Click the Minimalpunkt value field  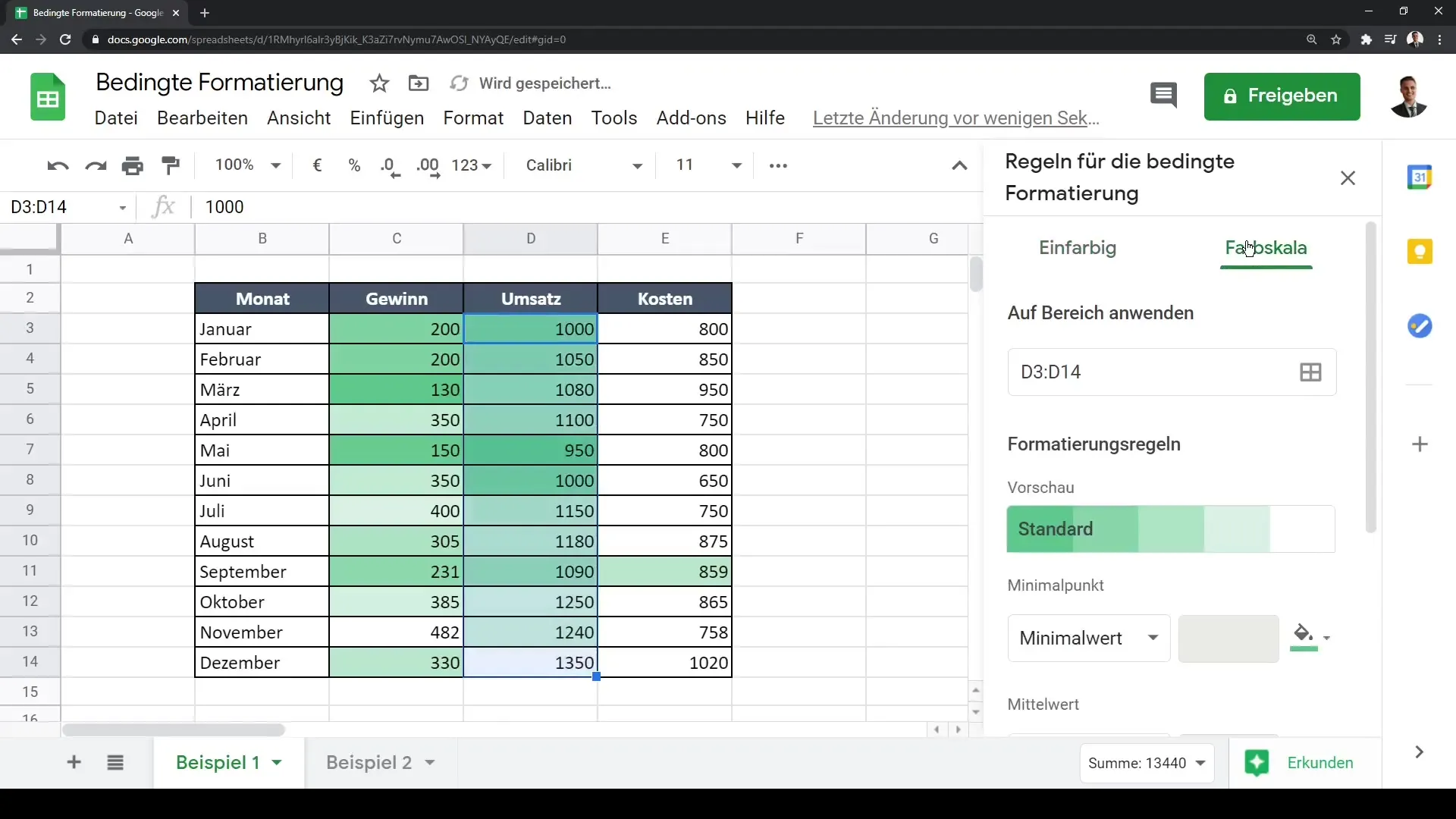[1228, 639]
